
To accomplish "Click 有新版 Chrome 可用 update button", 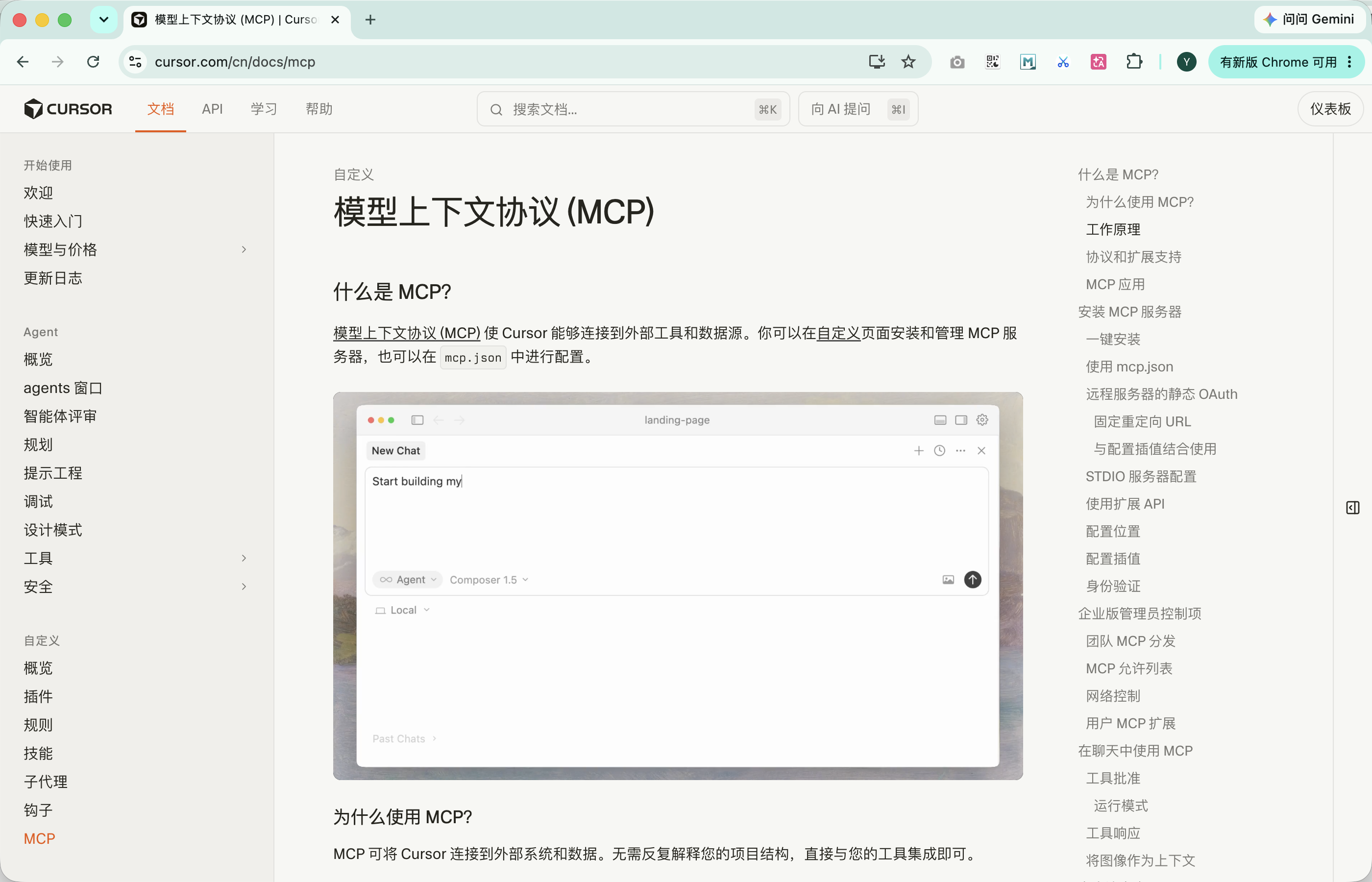I will tap(1286, 62).
